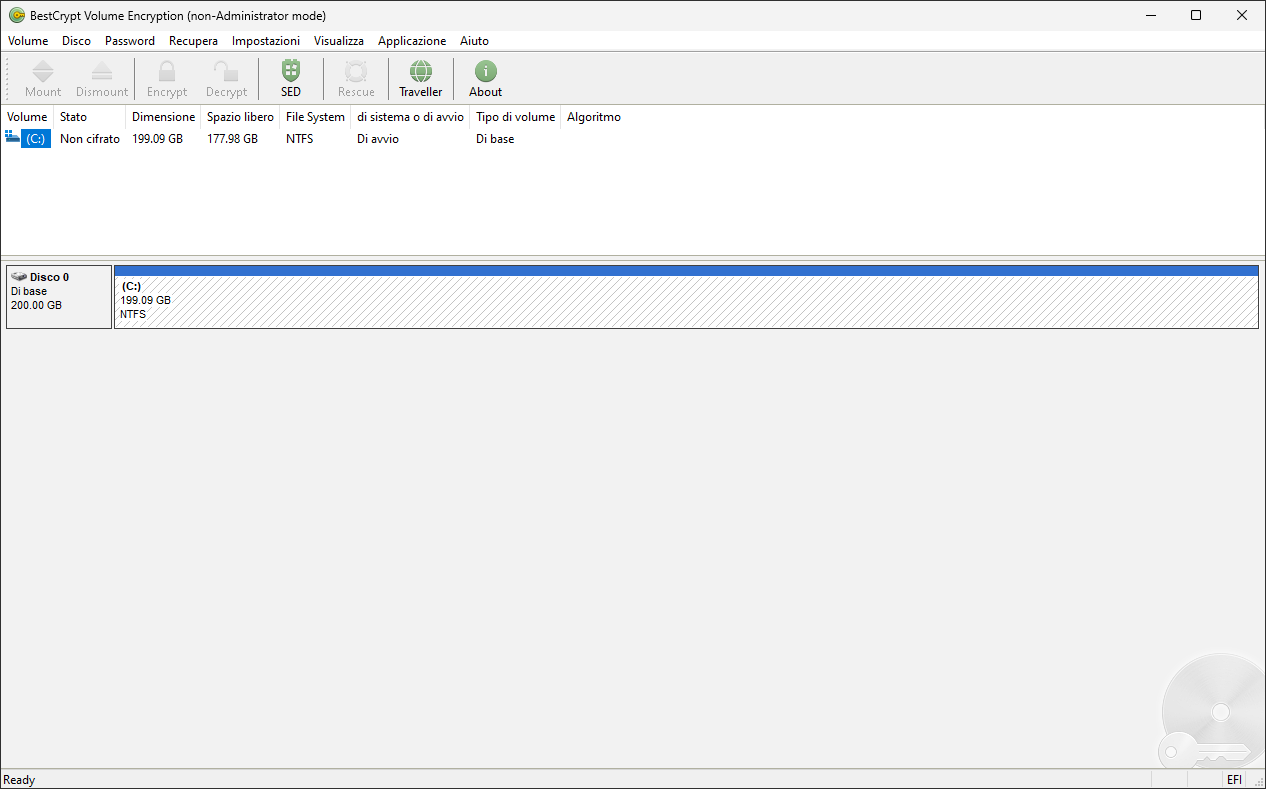Screen dimensions: 1266x789
Task: Open the Applicazione menu
Action: [x=412, y=41]
